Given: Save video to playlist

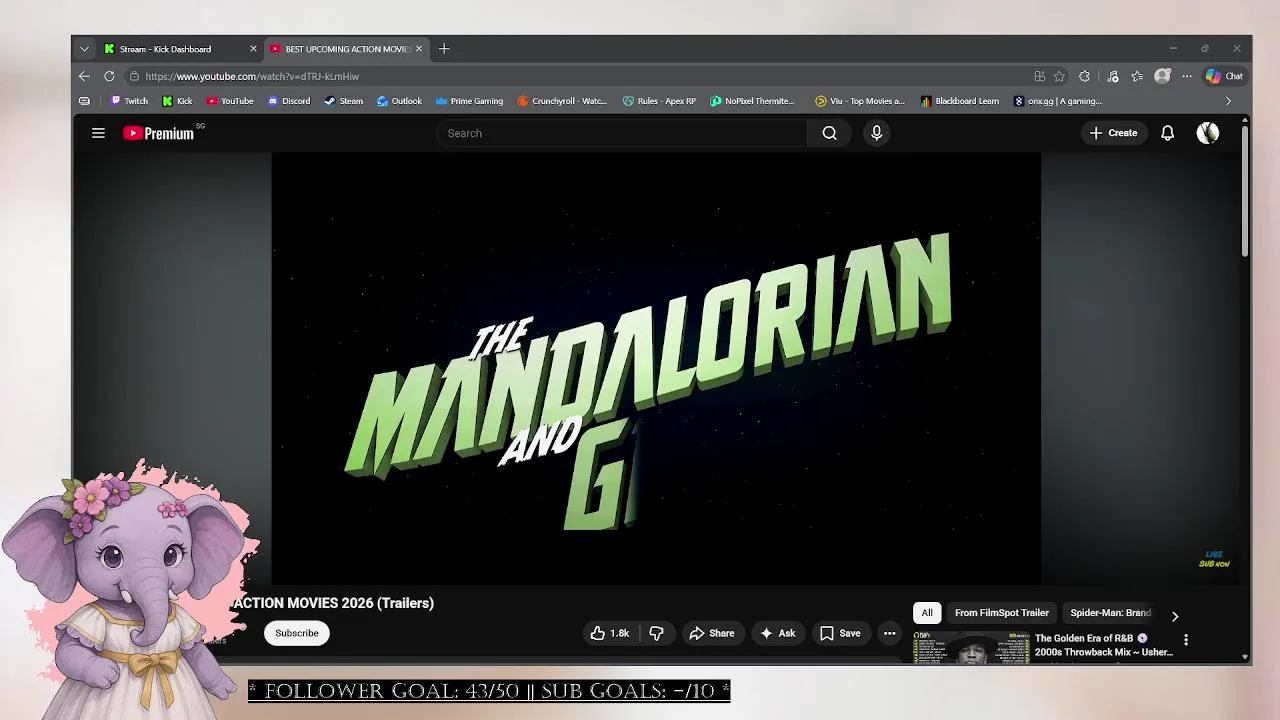Looking at the screenshot, I should [x=840, y=633].
